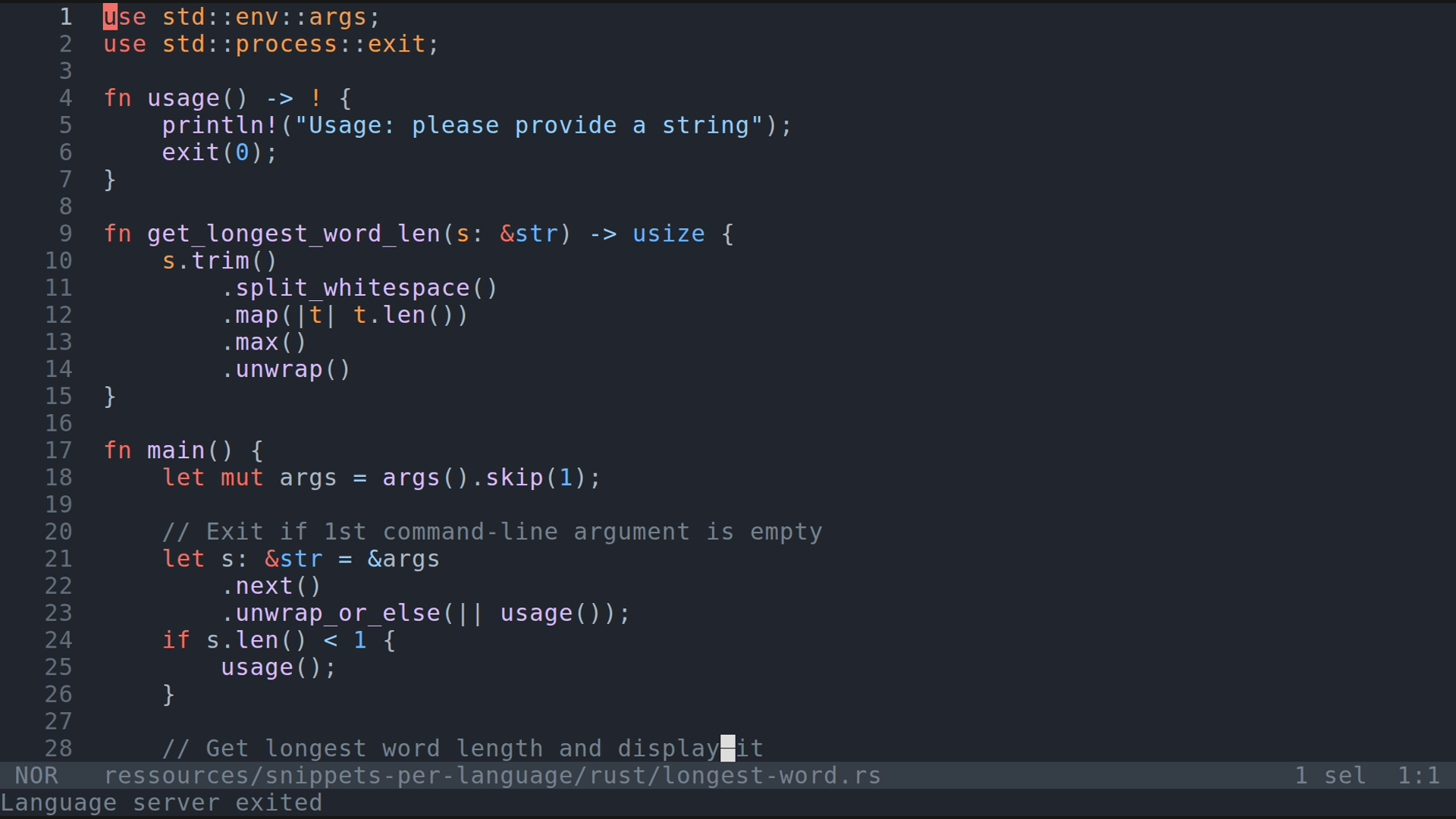Click line number 17 in the gutter
1456x819 pixels.
tap(58, 450)
